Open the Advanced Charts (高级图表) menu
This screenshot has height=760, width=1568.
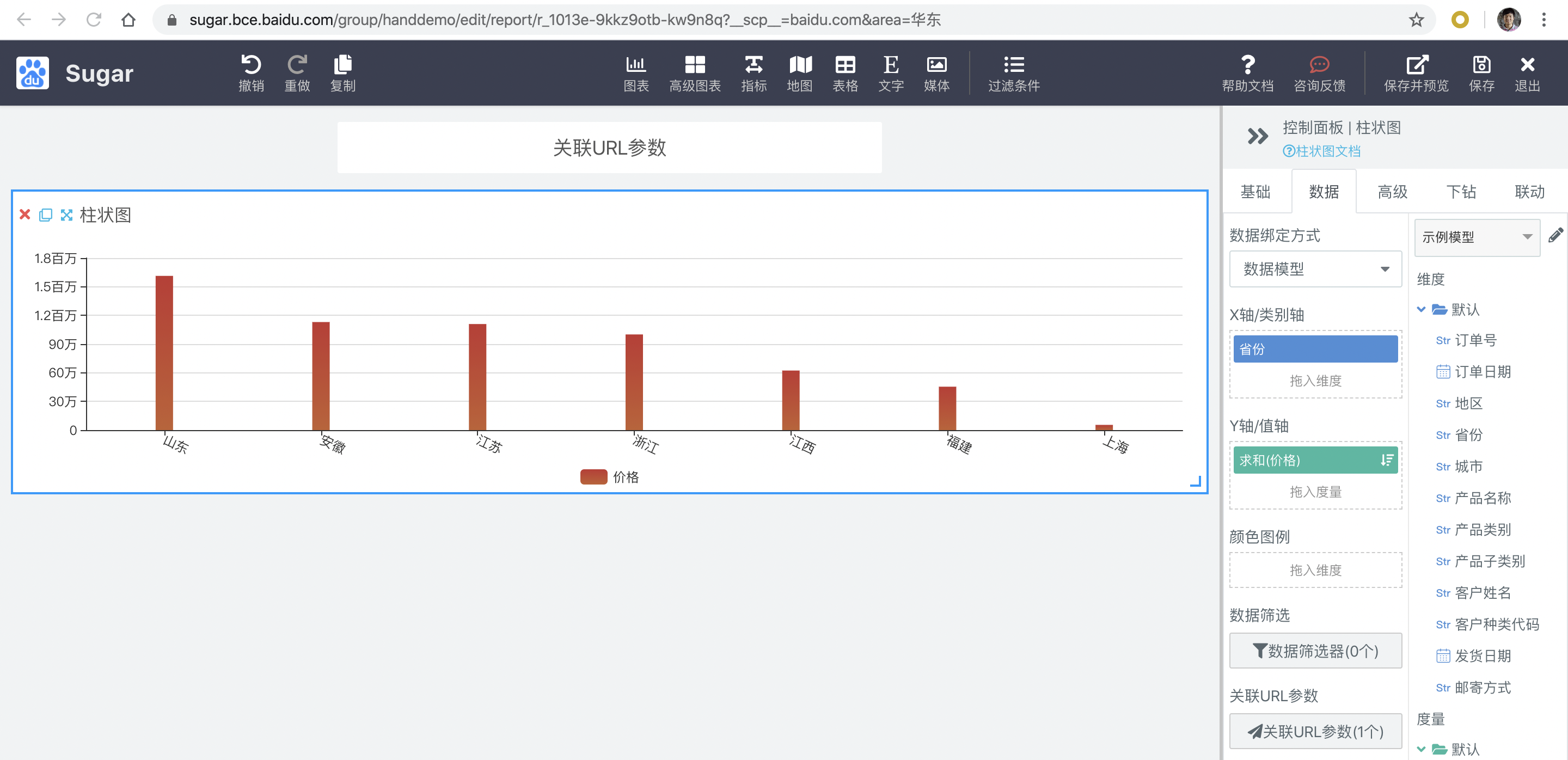(695, 73)
